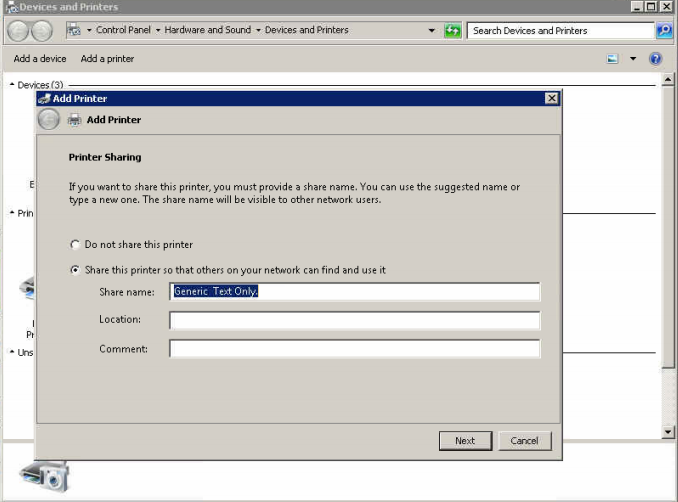Click the Add Printer title bar icon
The image size is (678, 502).
(44, 99)
